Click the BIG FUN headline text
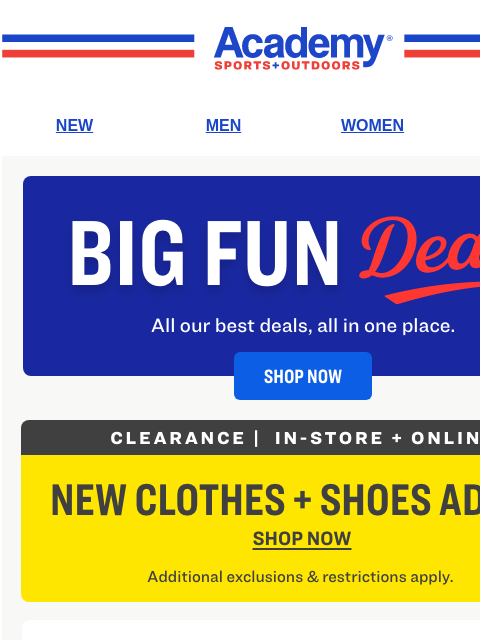The image size is (480, 640). pyautogui.click(x=204, y=253)
